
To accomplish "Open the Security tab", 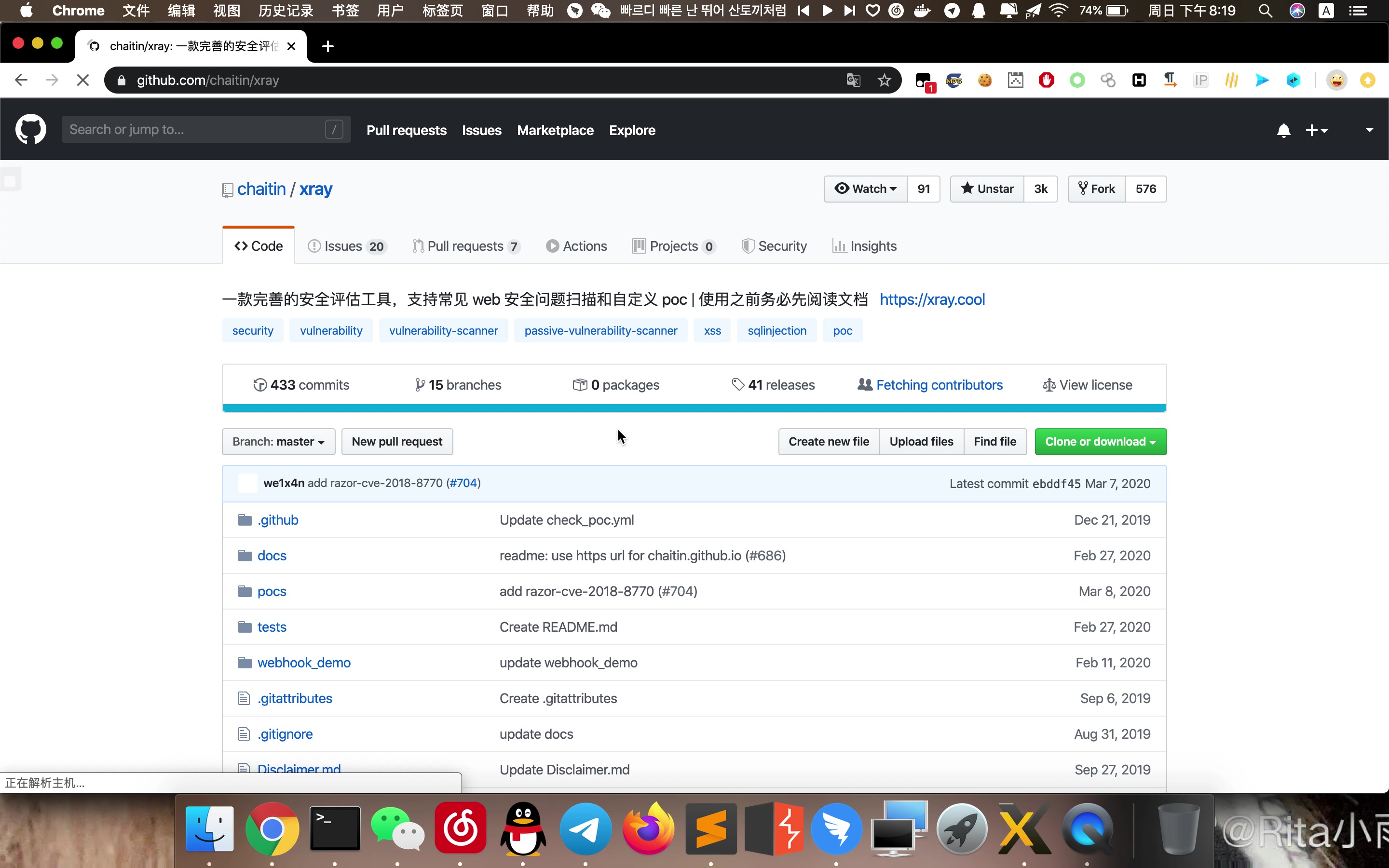I will [x=774, y=246].
